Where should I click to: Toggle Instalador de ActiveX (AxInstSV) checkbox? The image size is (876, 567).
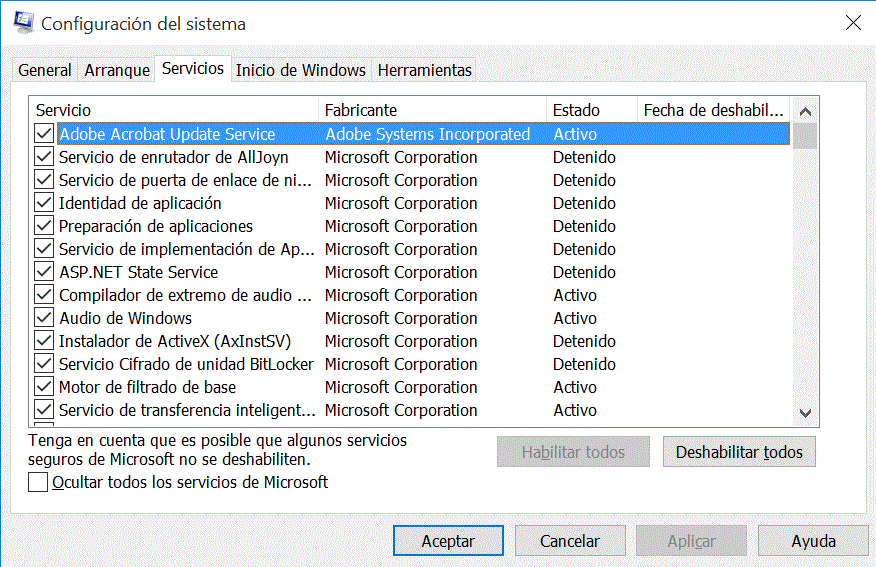[44, 340]
